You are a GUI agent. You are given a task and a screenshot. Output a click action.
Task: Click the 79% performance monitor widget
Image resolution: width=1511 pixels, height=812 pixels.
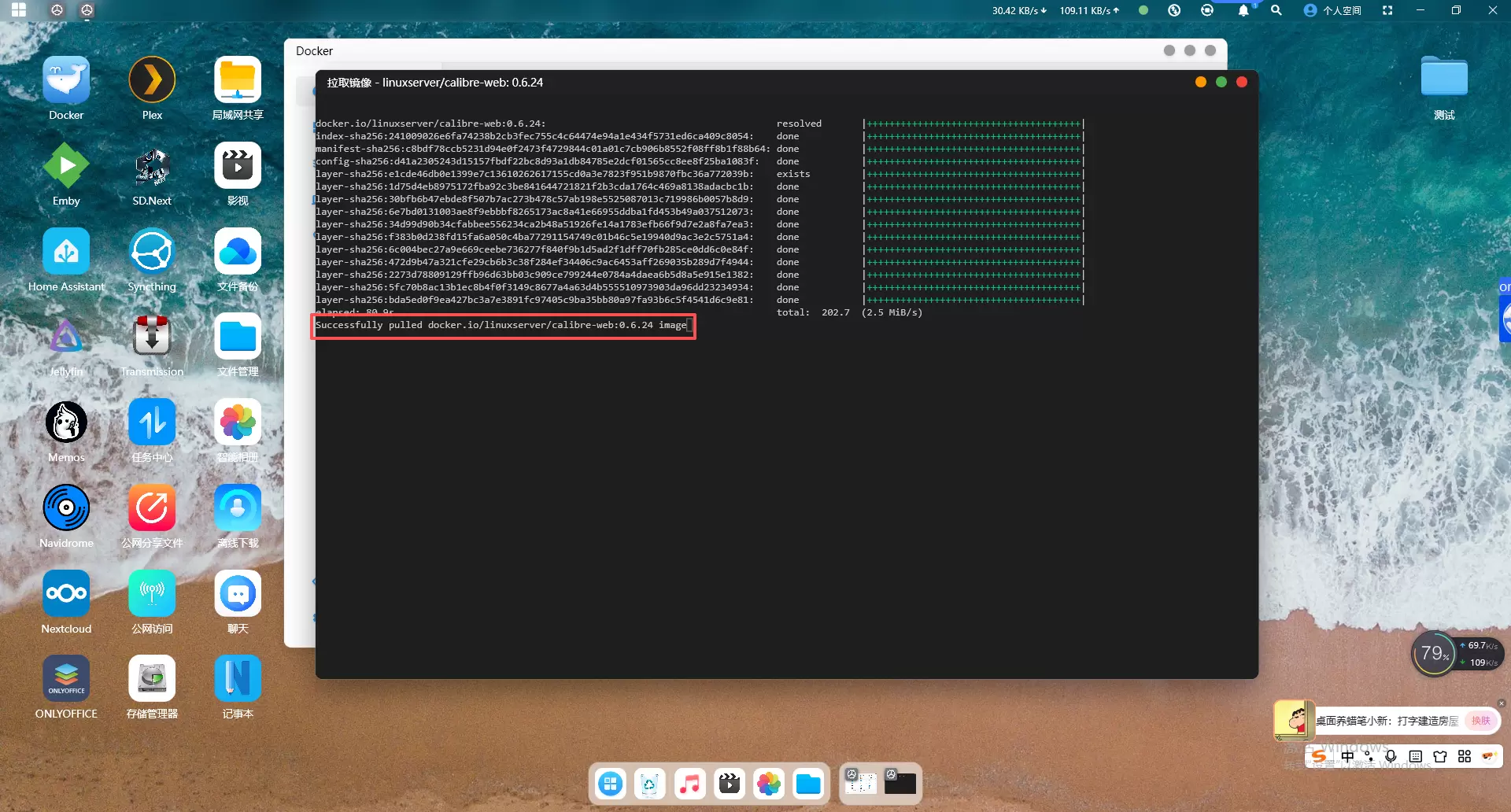click(1434, 654)
